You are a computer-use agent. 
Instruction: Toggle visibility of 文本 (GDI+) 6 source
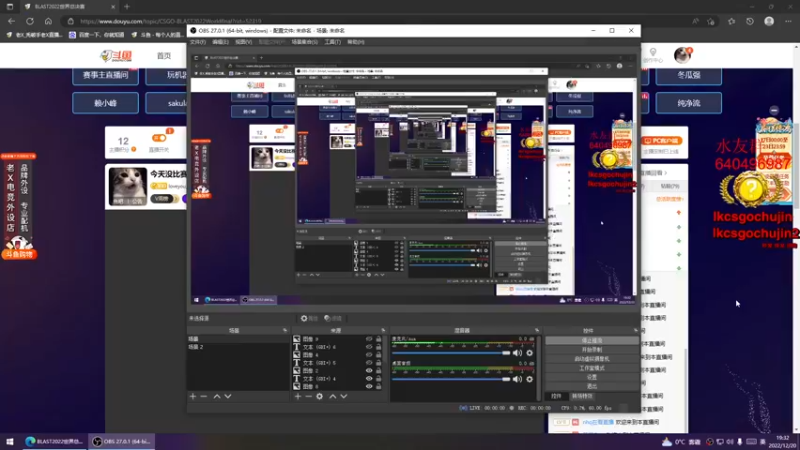pyautogui.click(x=369, y=347)
